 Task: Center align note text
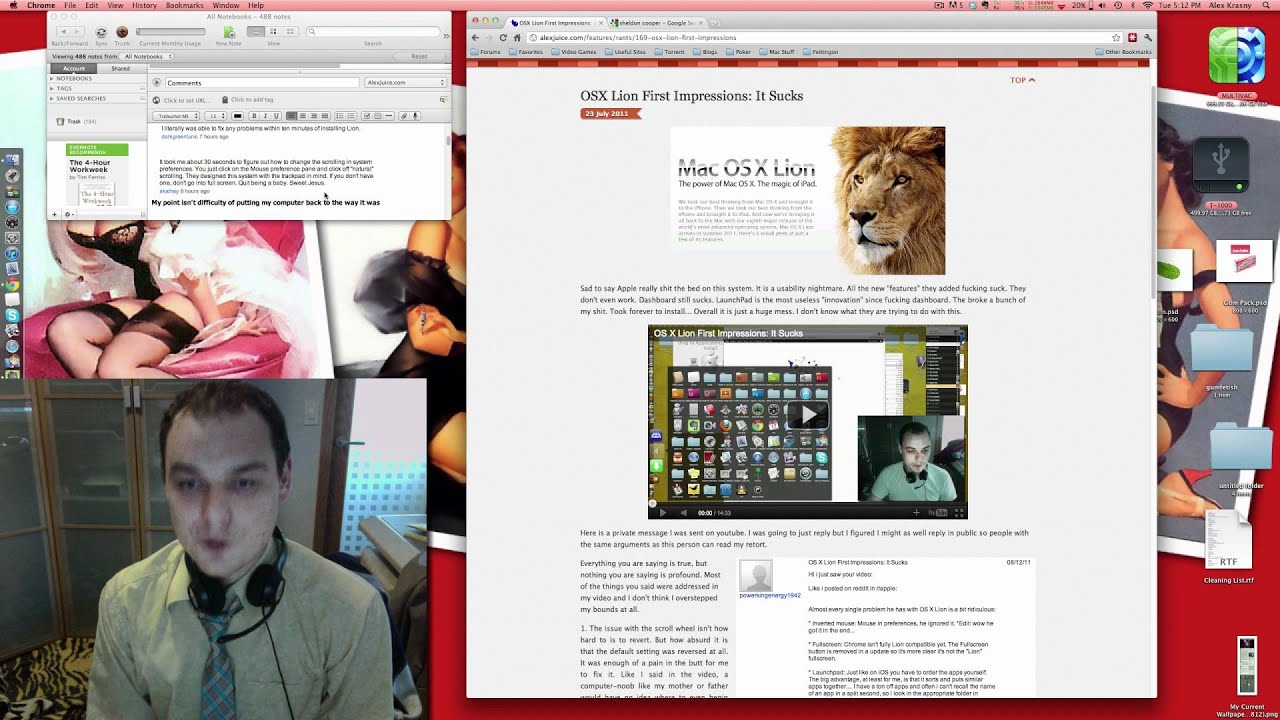point(303,116)
